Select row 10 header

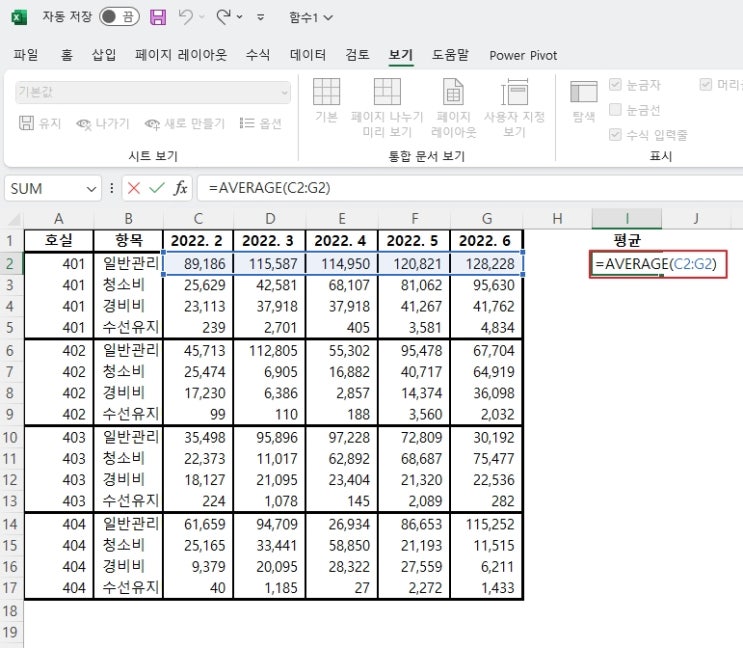(x=10, y=437)
